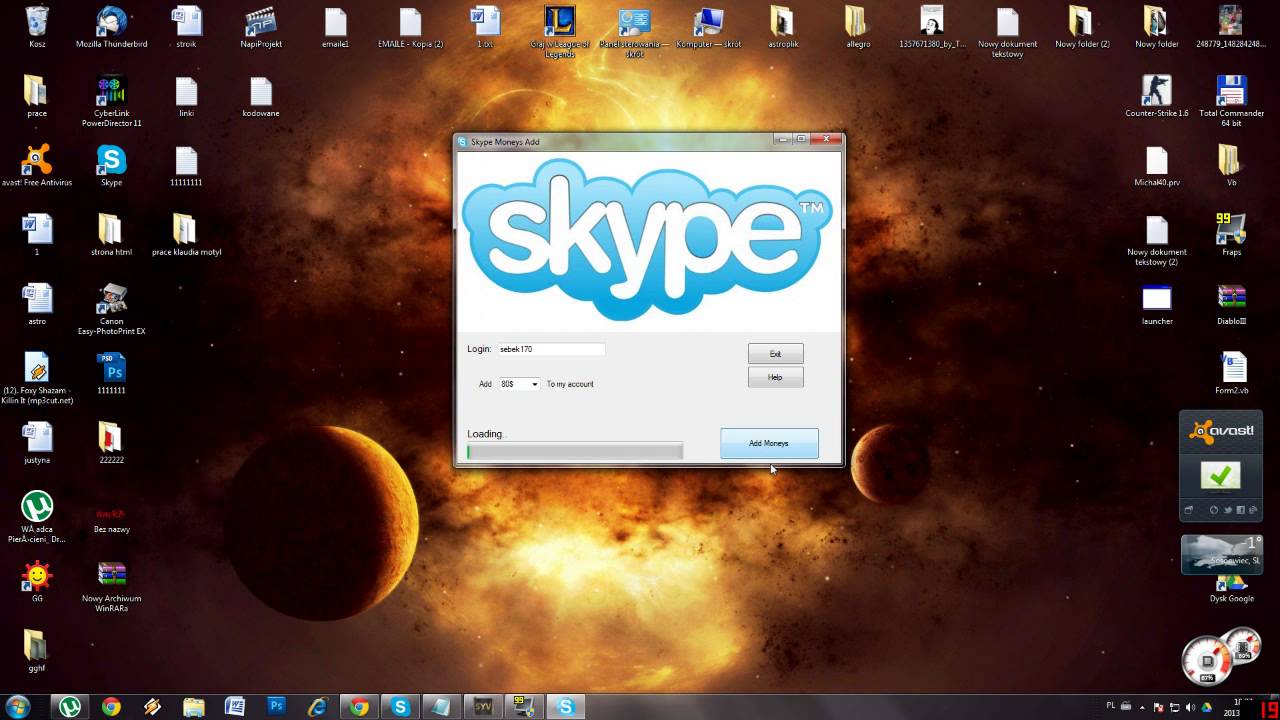Select the Foxy Shazam mp3 file icon

(x=37, y=379)
